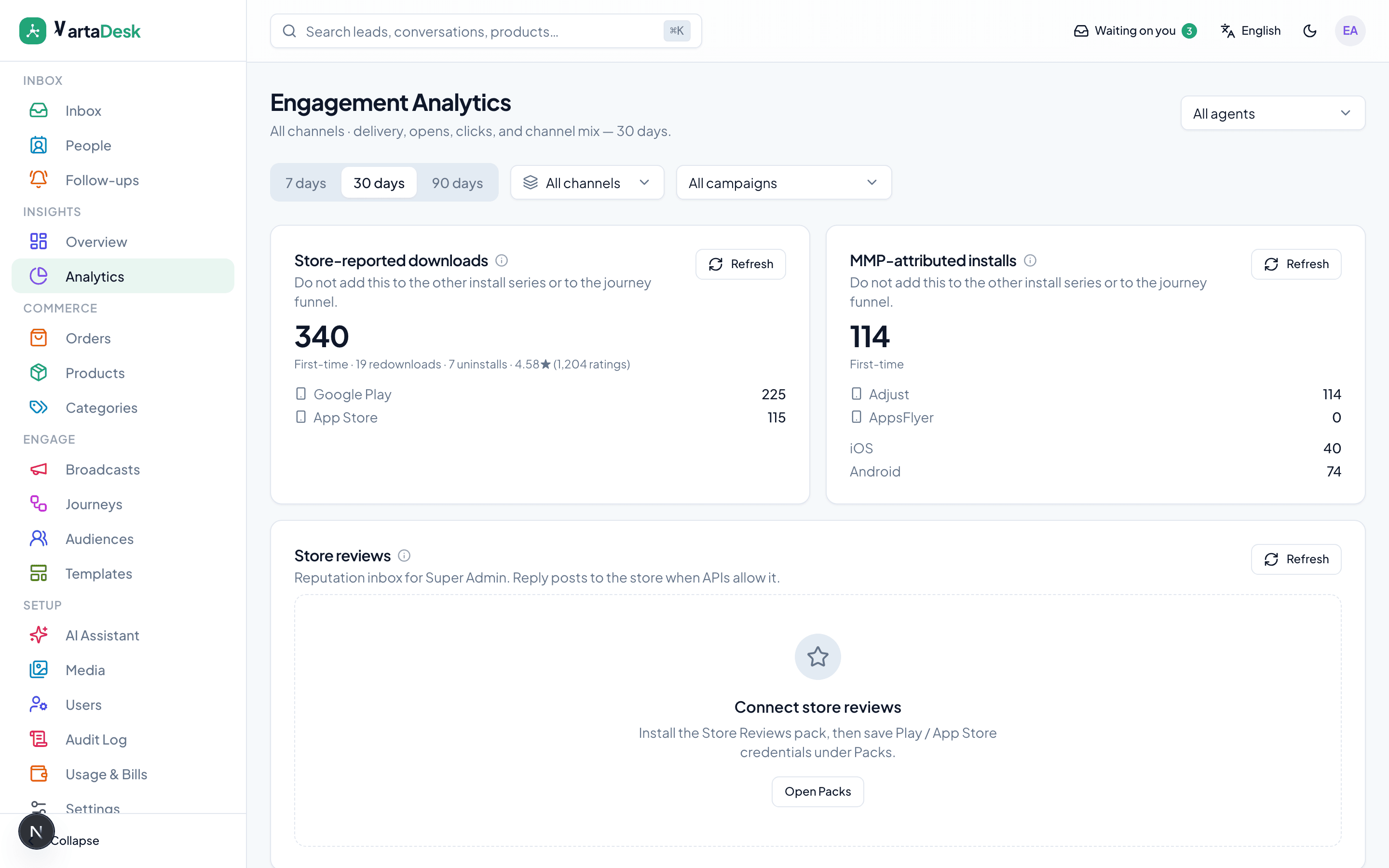Click the Follow-ups bell icon
Image resolution: width=1389 pixels, height=868 pixels.
(x=39, y=180)
